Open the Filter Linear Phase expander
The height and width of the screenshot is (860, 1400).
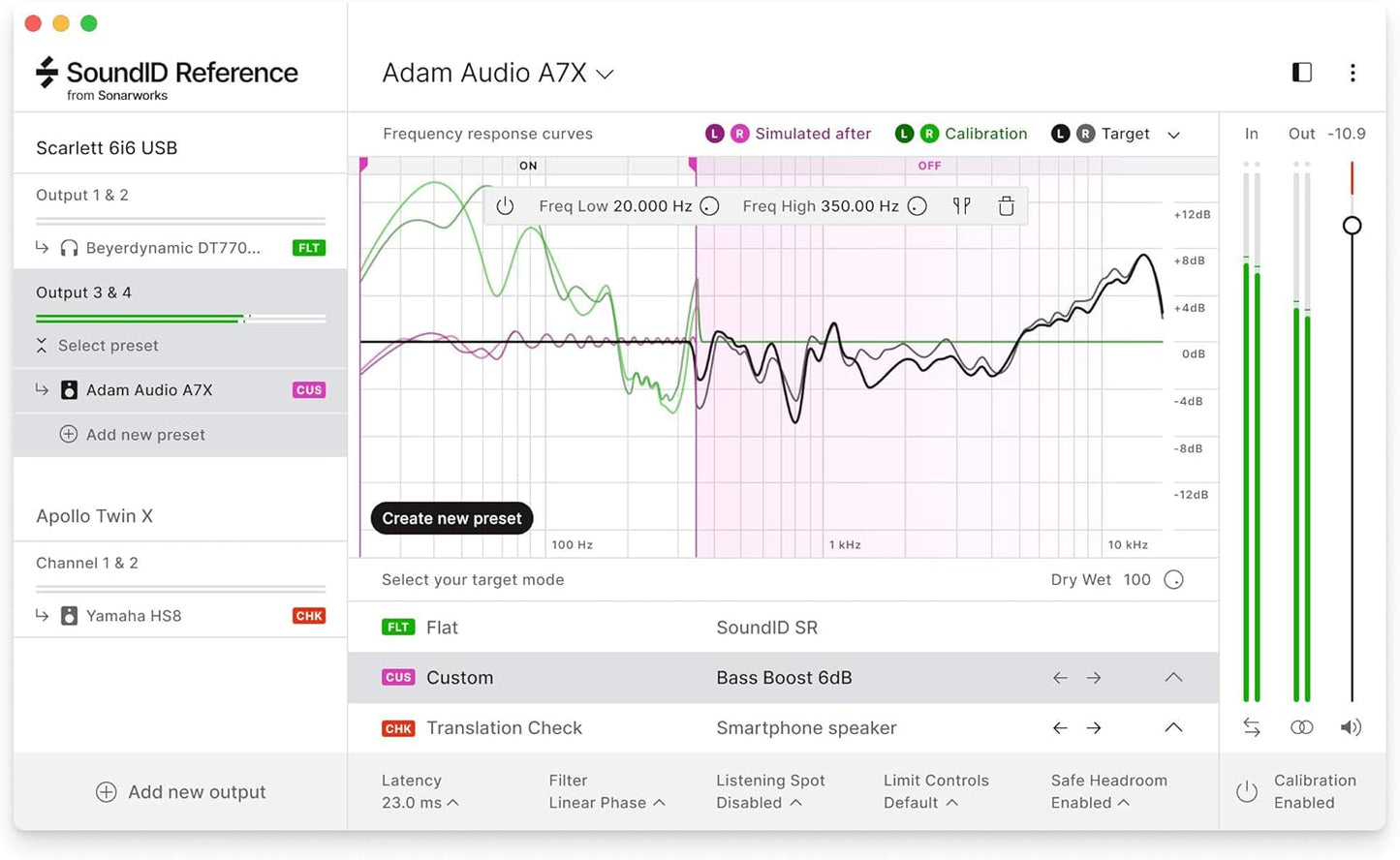660,802
